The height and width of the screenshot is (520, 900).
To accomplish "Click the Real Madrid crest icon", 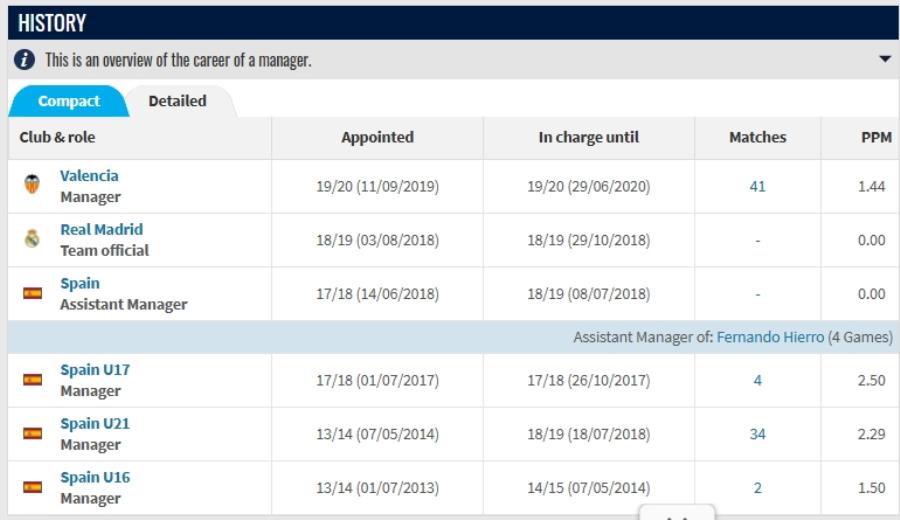I will pos(32,239).
